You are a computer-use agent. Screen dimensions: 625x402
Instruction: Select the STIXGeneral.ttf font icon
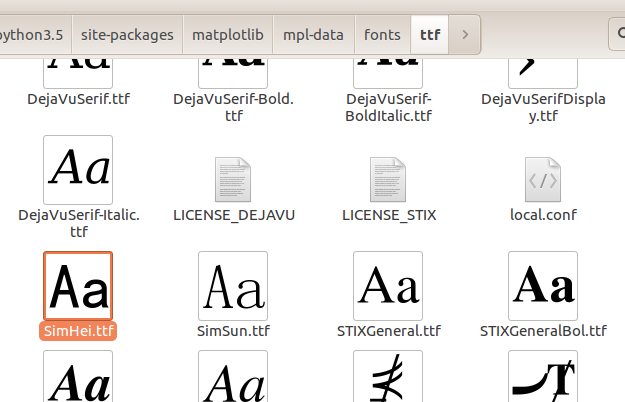388,286
